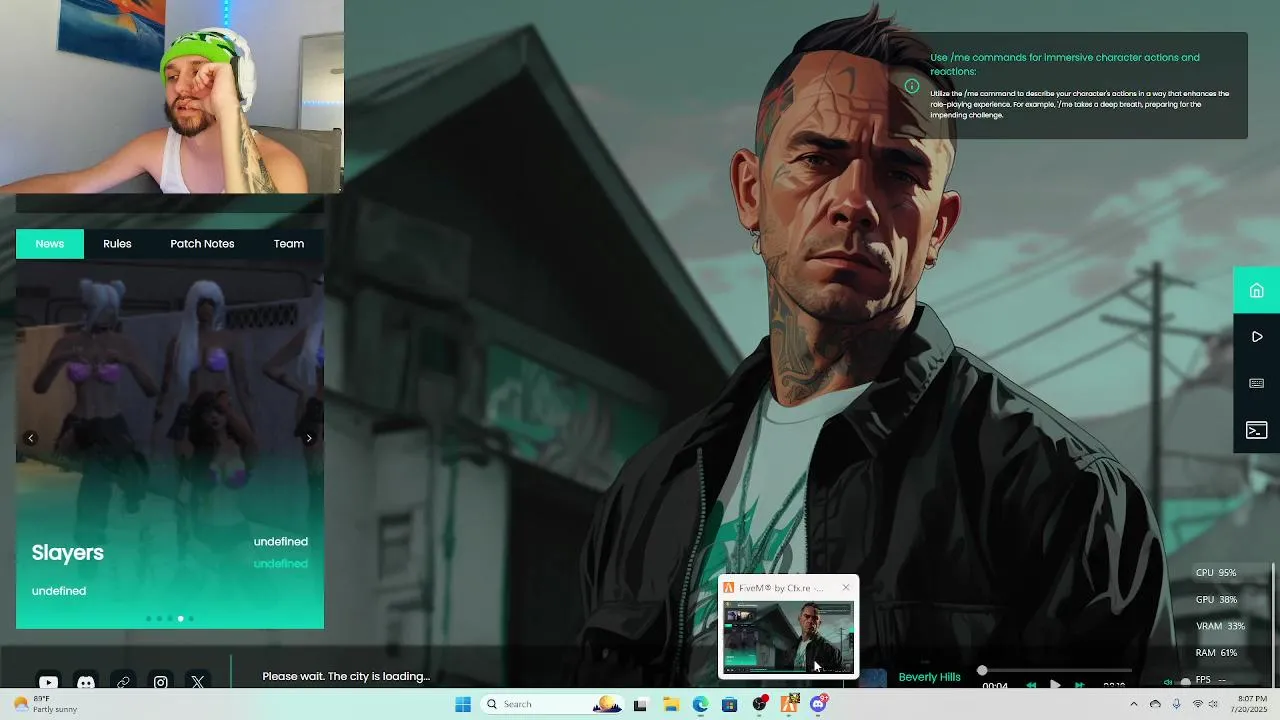Click the CPU 95% usage readout
The width and height of the screenshot is (1280, 720).
[1216, 573]
